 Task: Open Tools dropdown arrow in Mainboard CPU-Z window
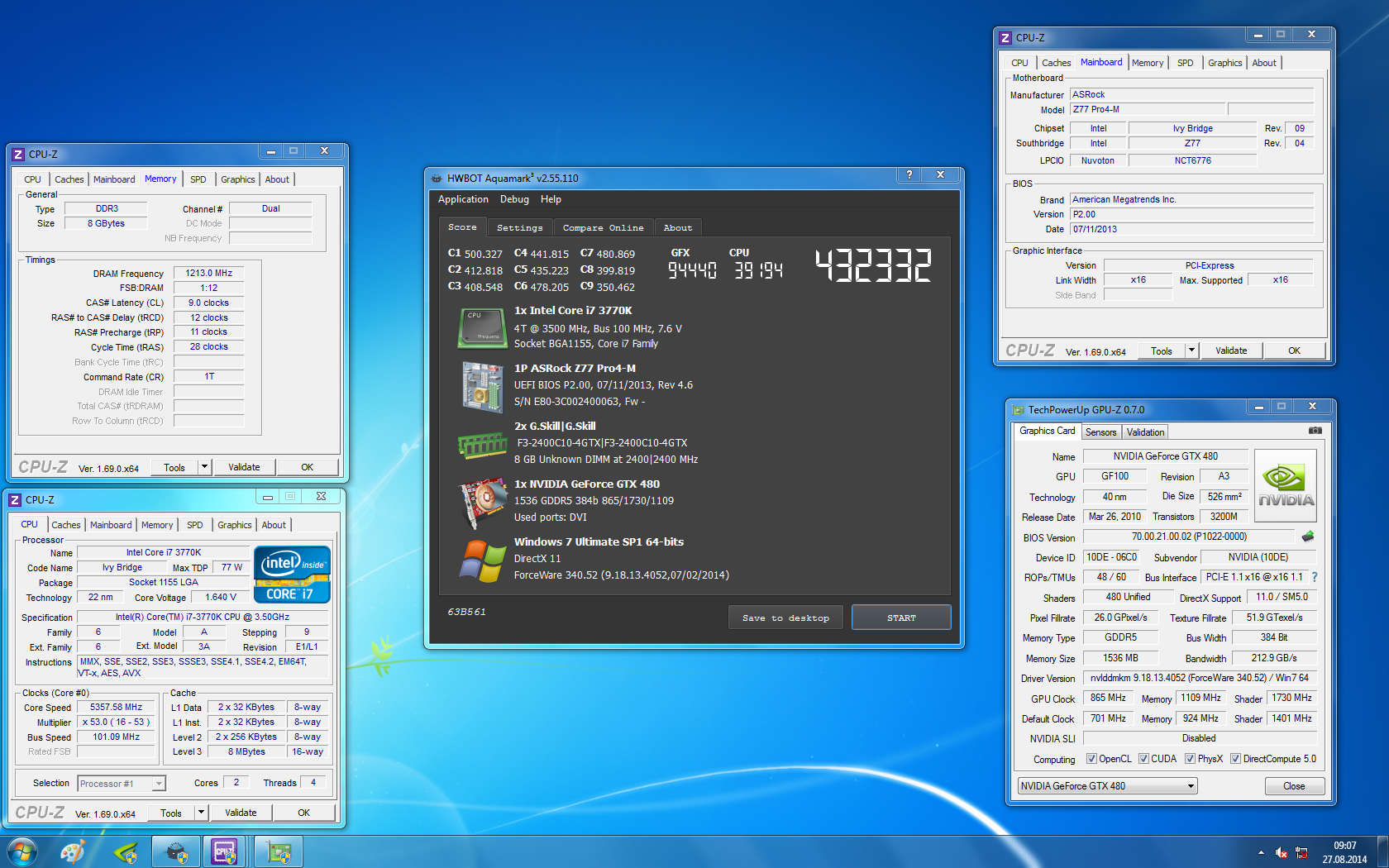pos(1191,351)
